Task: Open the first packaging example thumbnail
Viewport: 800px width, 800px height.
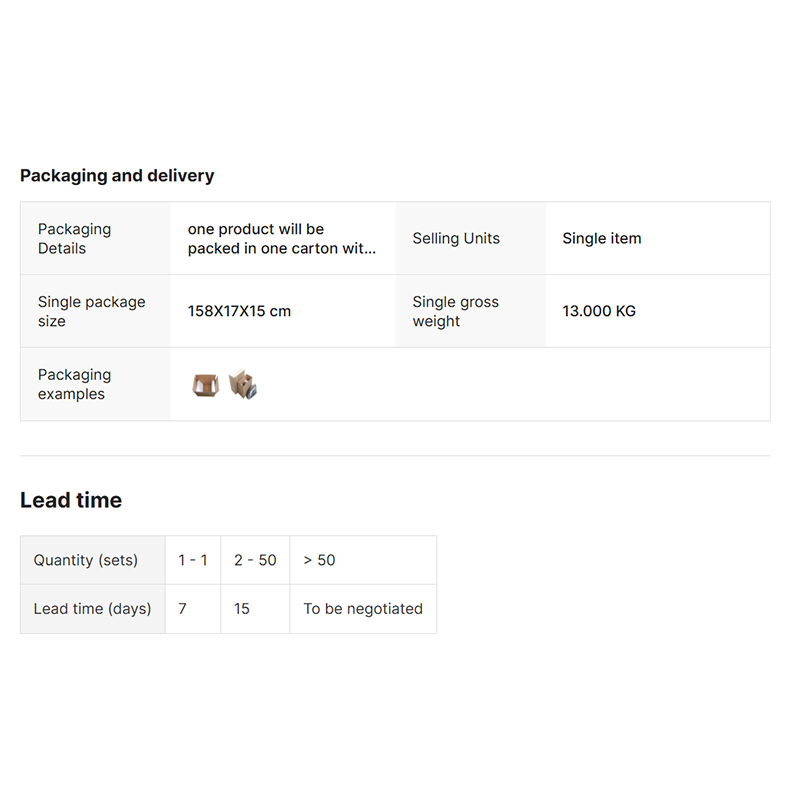Action: coord(205,385)
